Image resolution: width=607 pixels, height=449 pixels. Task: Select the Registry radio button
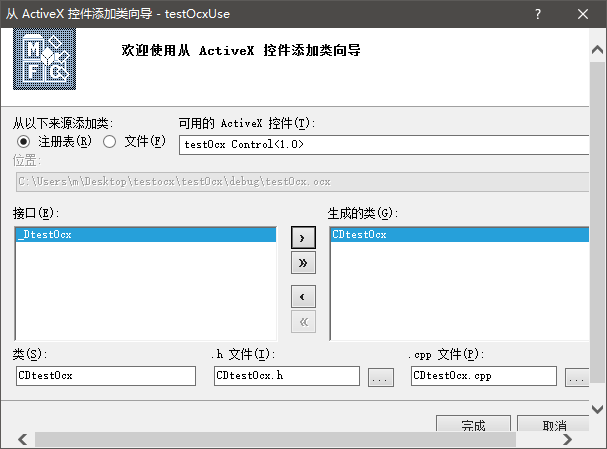(x=23, y=141)
